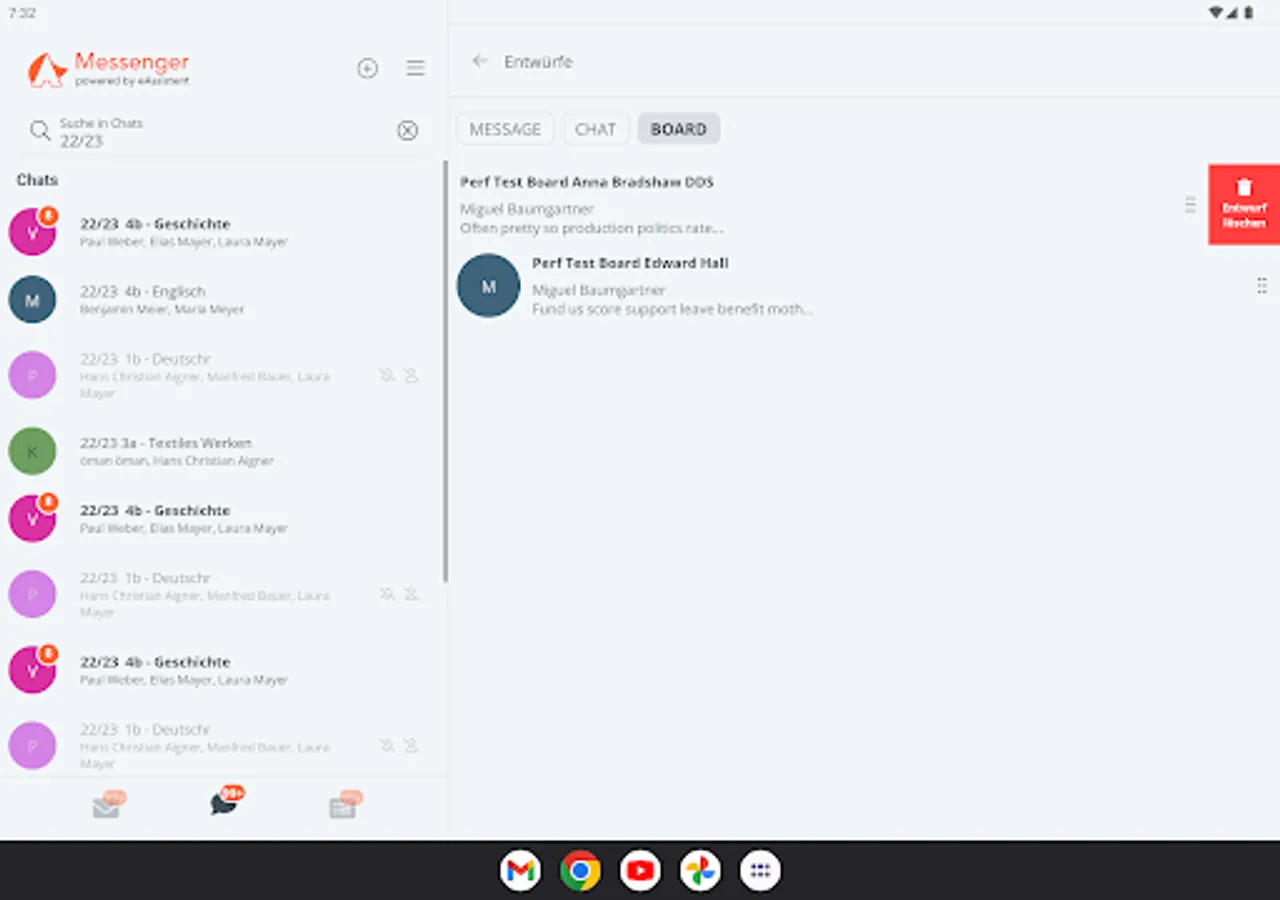The height and width of the screenshot is (900, 1280).
Task: Launch YouTube from the dock
Action: pyautogui.click(x=640, y=870)
